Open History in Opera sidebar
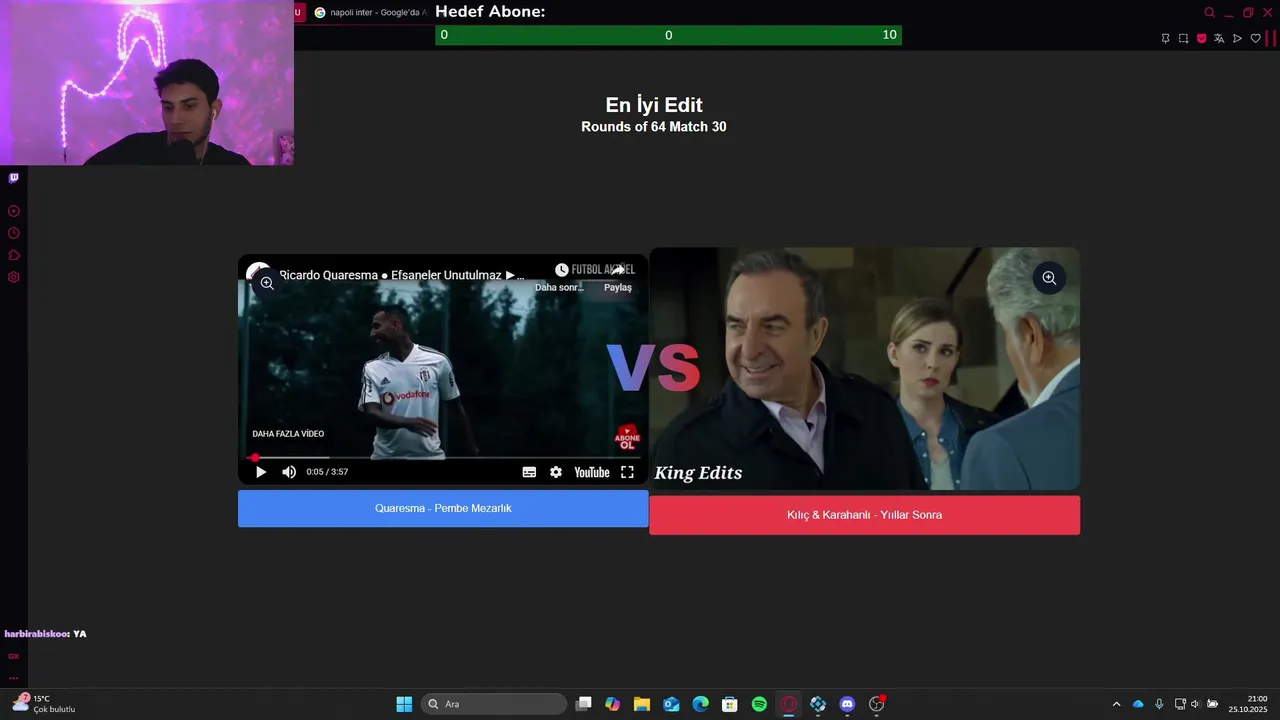 point(14,233)
